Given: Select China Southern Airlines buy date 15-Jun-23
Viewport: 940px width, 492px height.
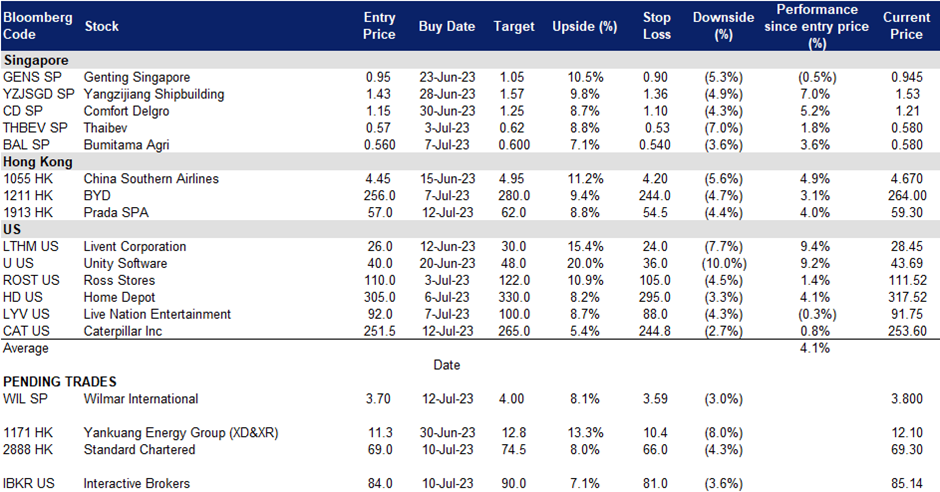Looking at the screenshot, I should pos(447,179).
